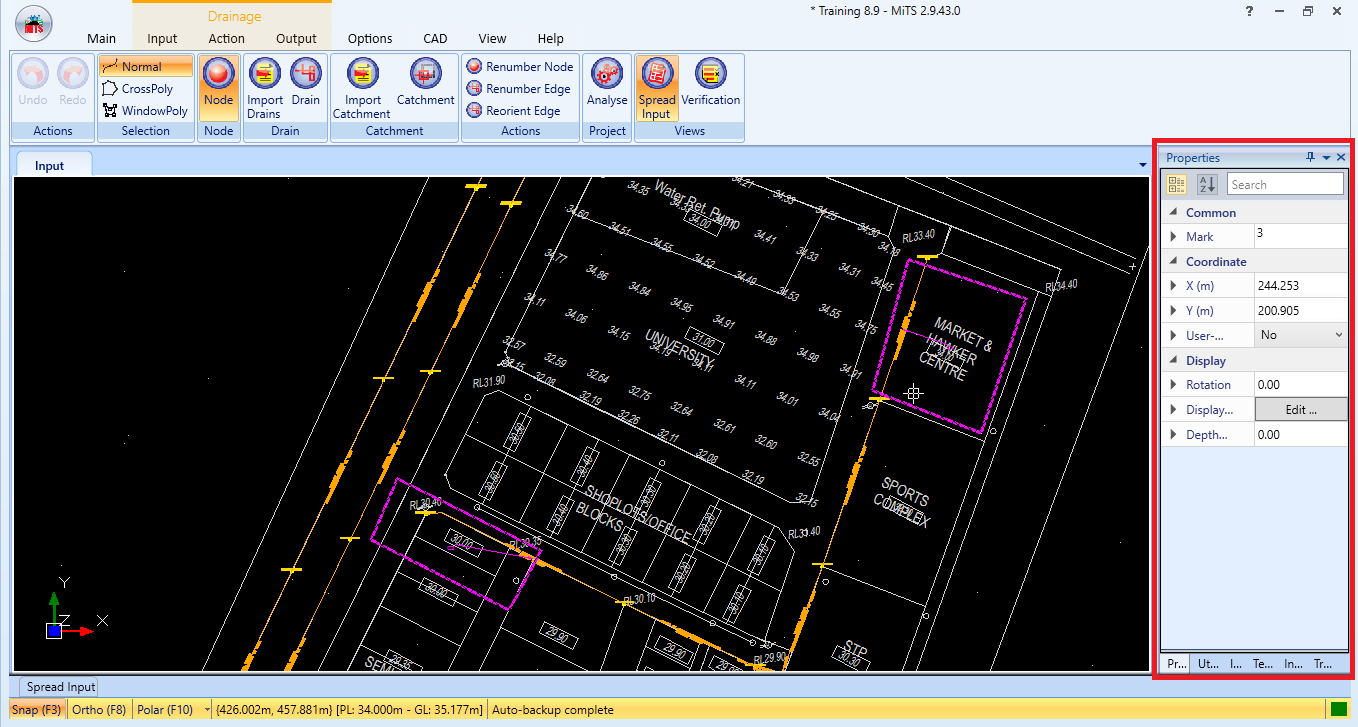Click the green status indicator square

click(1338, 710)
